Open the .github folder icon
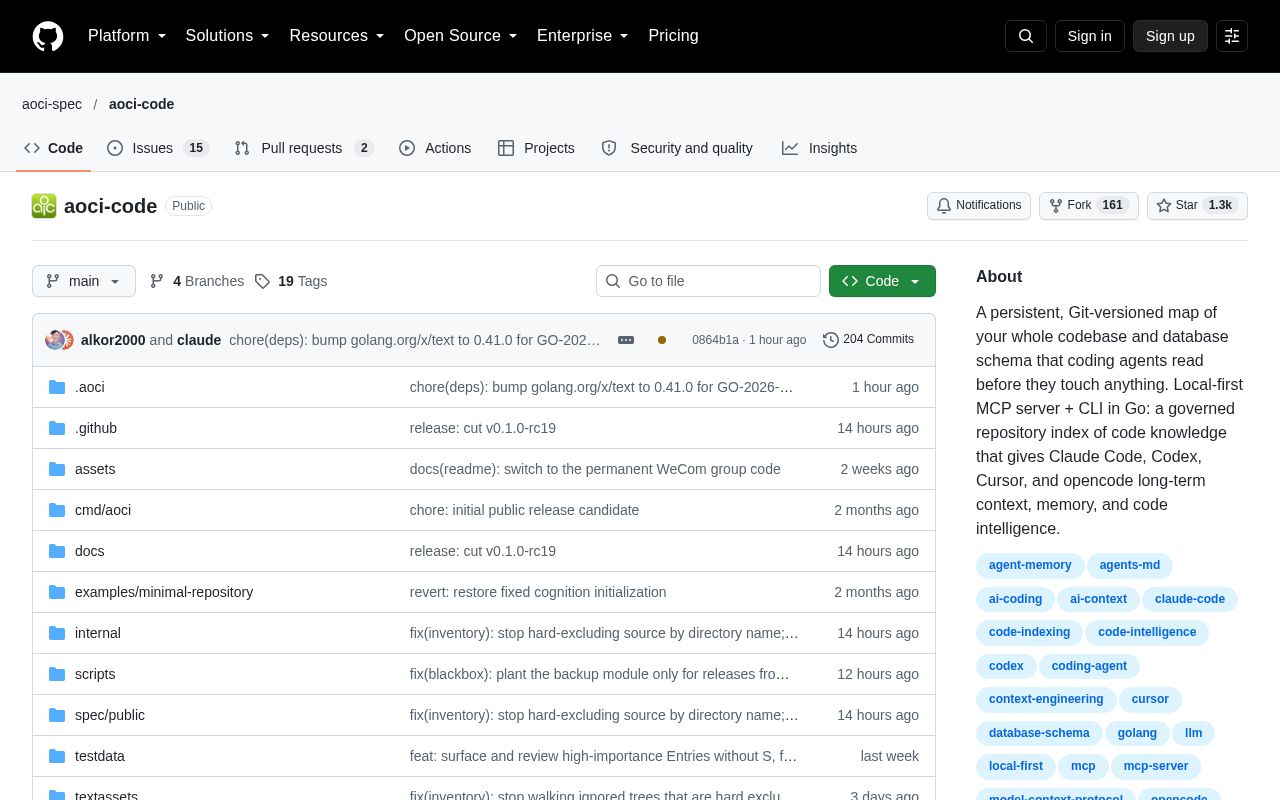Viewport: 1280px width, 800px height. click(57, 428)
